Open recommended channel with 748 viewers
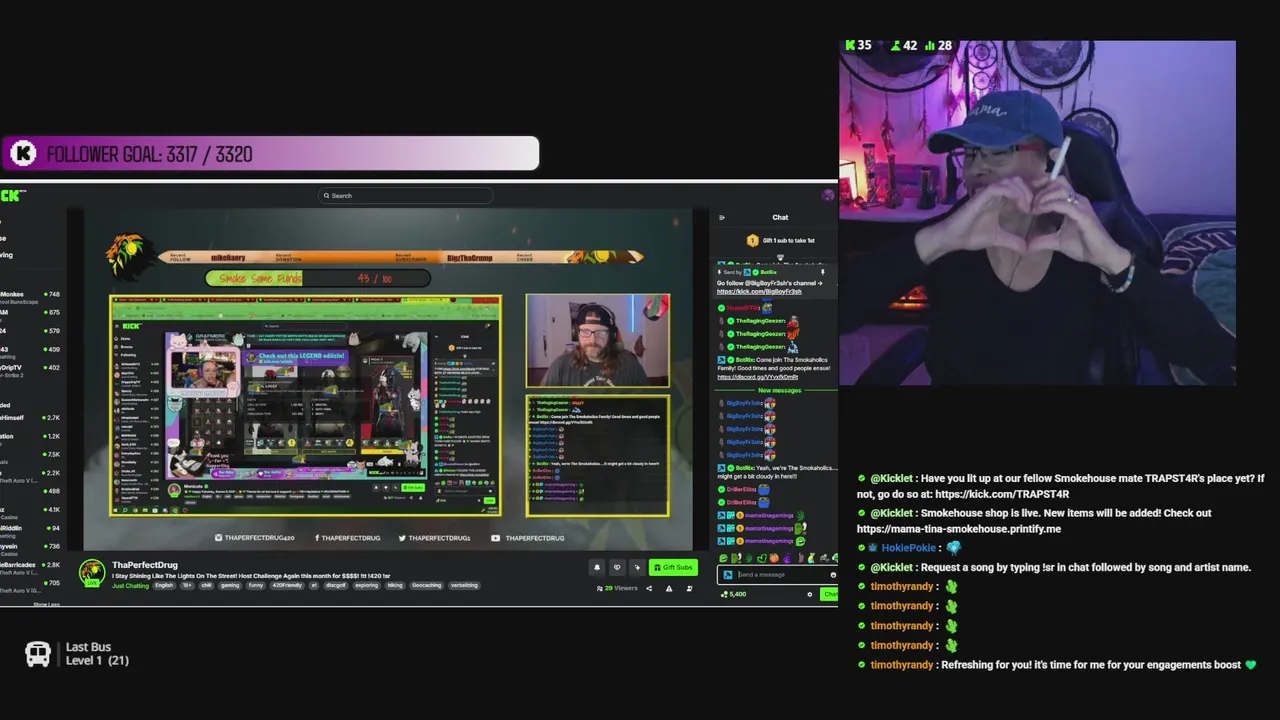 (x=30, y=294)
